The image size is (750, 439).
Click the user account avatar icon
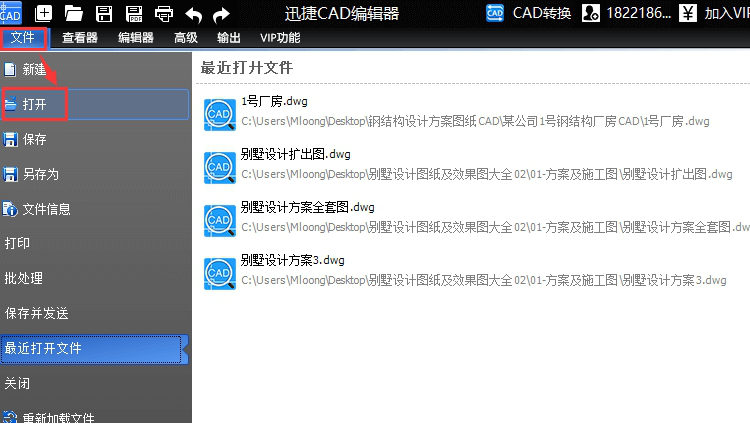pos(591,13)
